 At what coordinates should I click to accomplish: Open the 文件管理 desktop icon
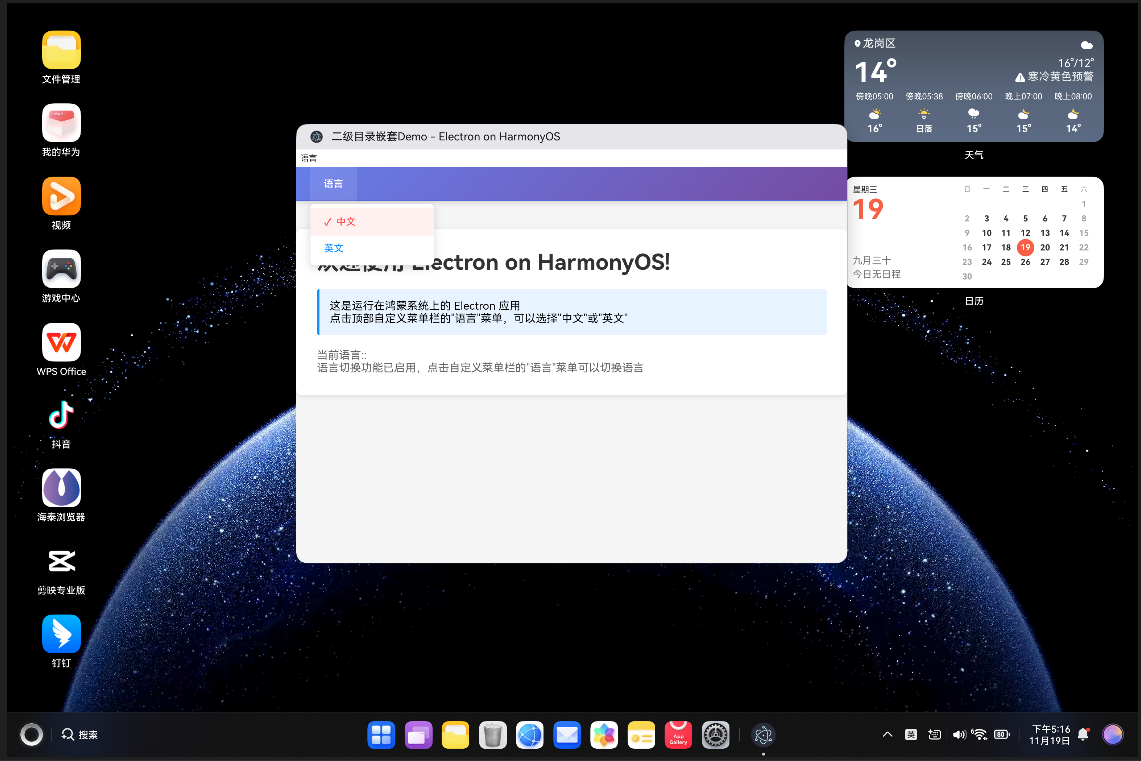coord(61,51)
